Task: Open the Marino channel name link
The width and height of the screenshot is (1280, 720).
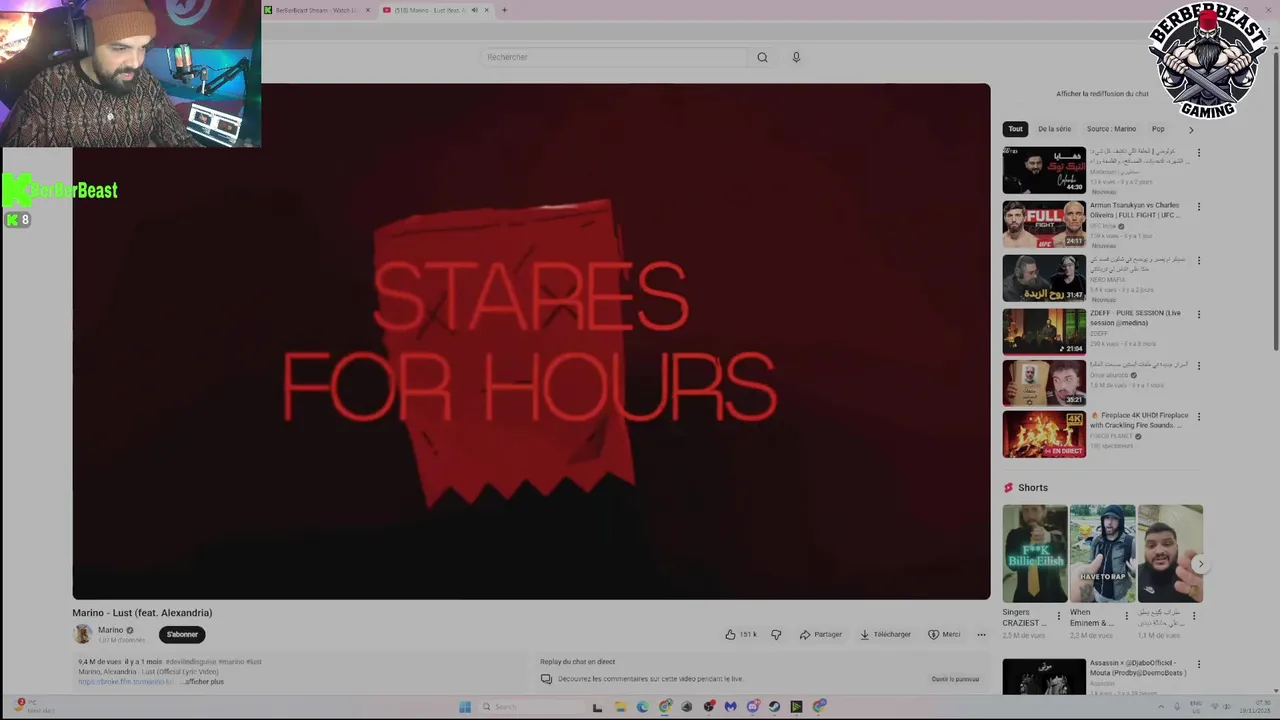Action: pyautogui.click(x=111, y=630)
